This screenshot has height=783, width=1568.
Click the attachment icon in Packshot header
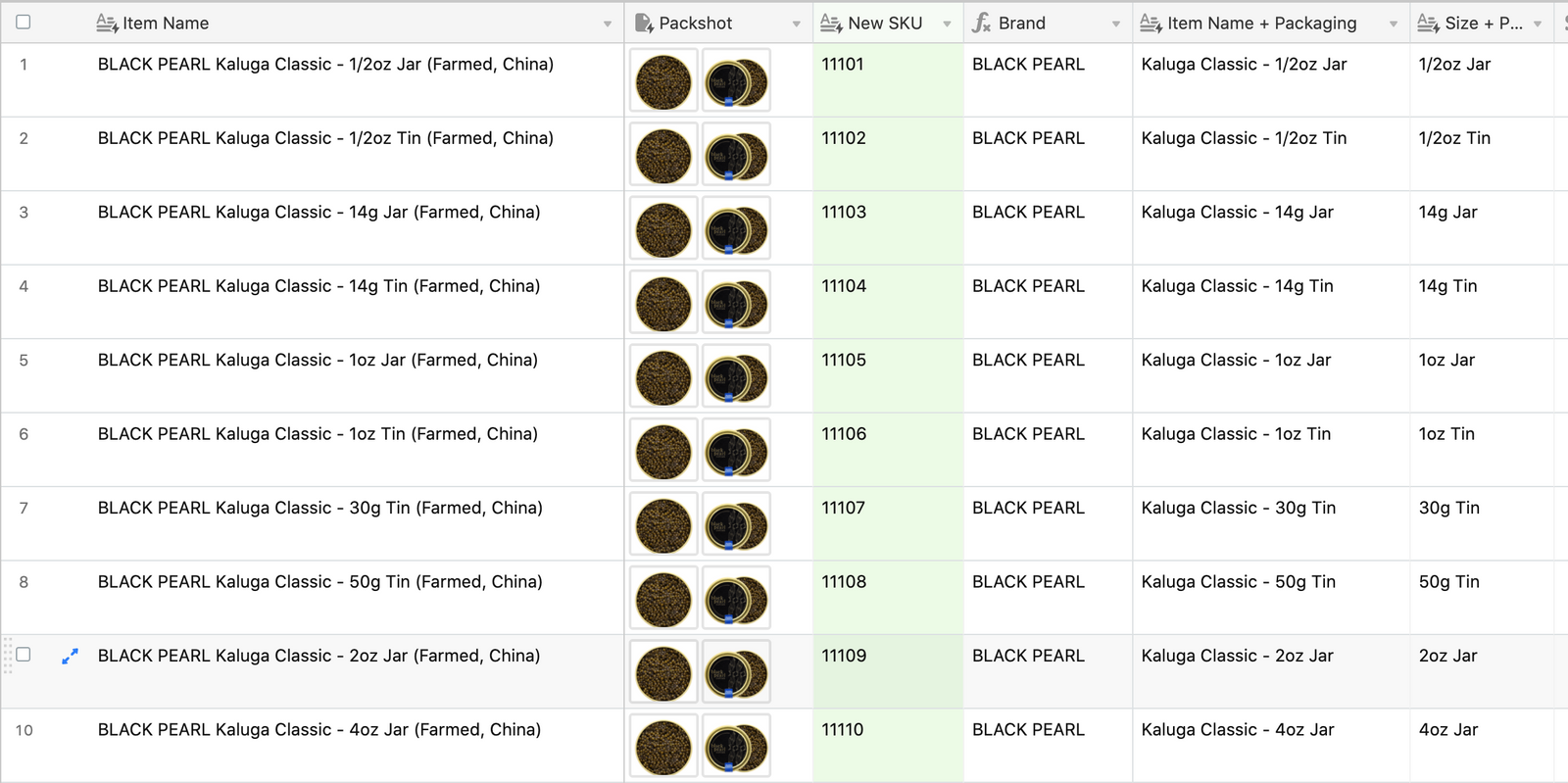pos(644,23)
